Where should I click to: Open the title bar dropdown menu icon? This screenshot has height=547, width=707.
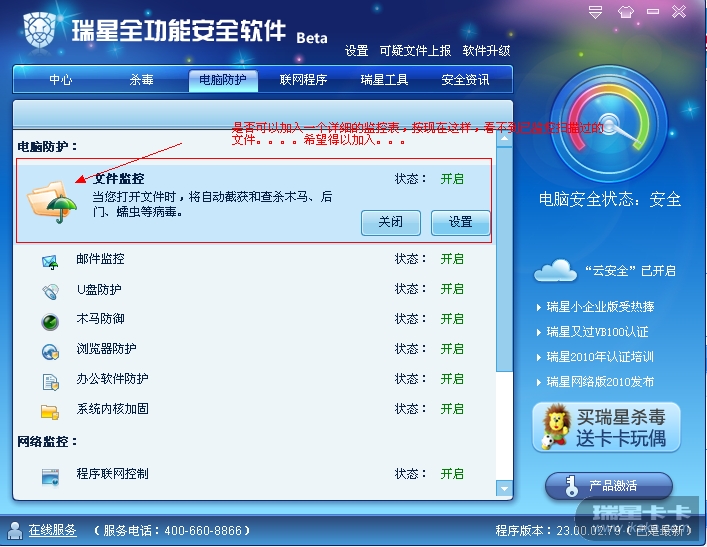click(x=596, y=12)
